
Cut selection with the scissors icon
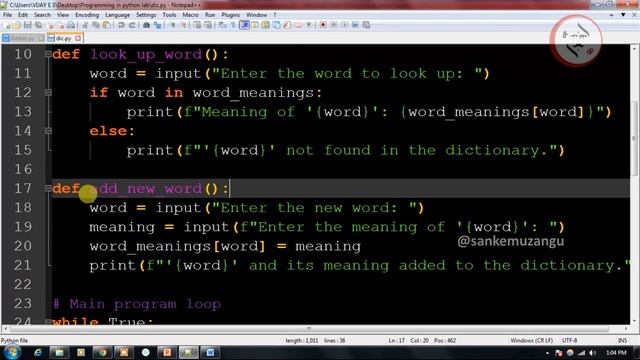[84, 25]
